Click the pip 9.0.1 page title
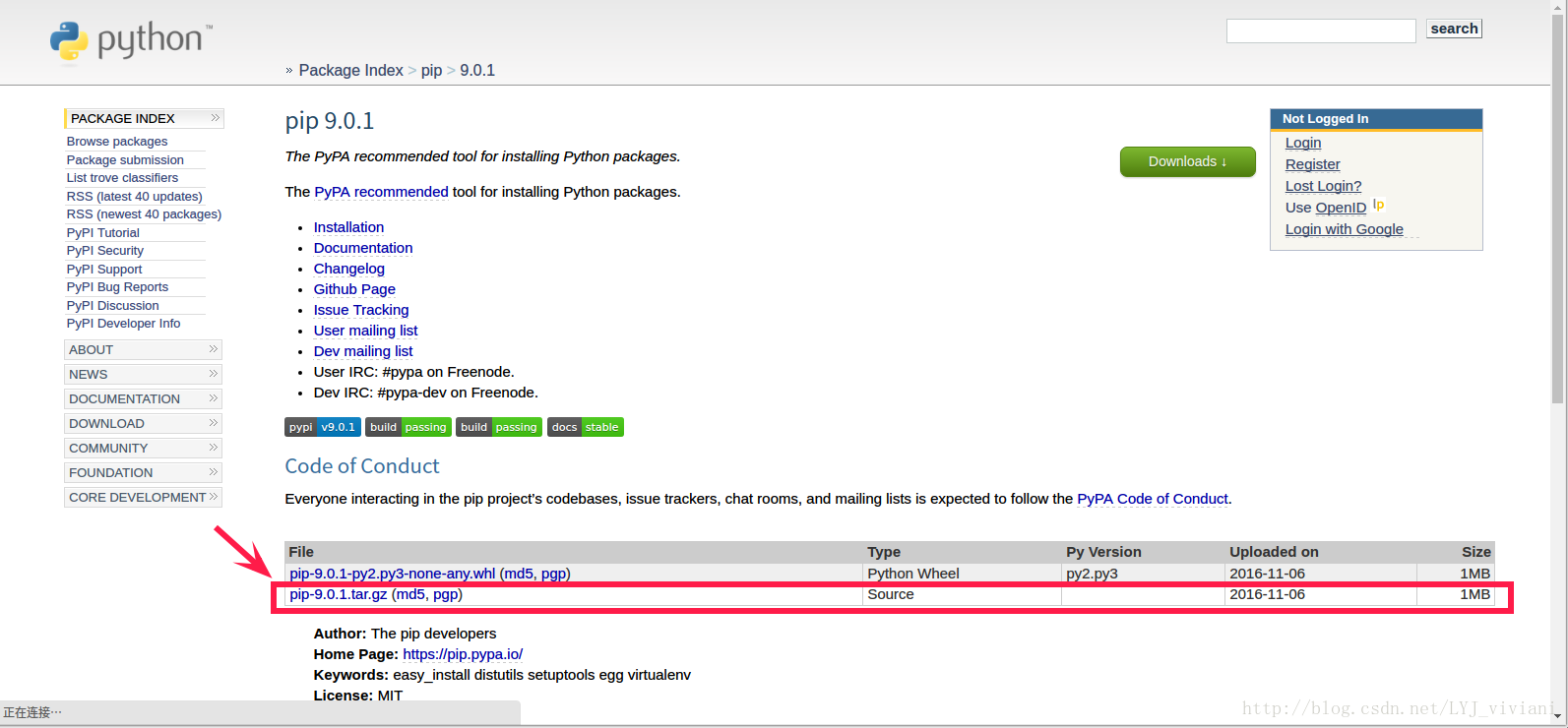The image size is (1568, 728). (x=330, y=121)
